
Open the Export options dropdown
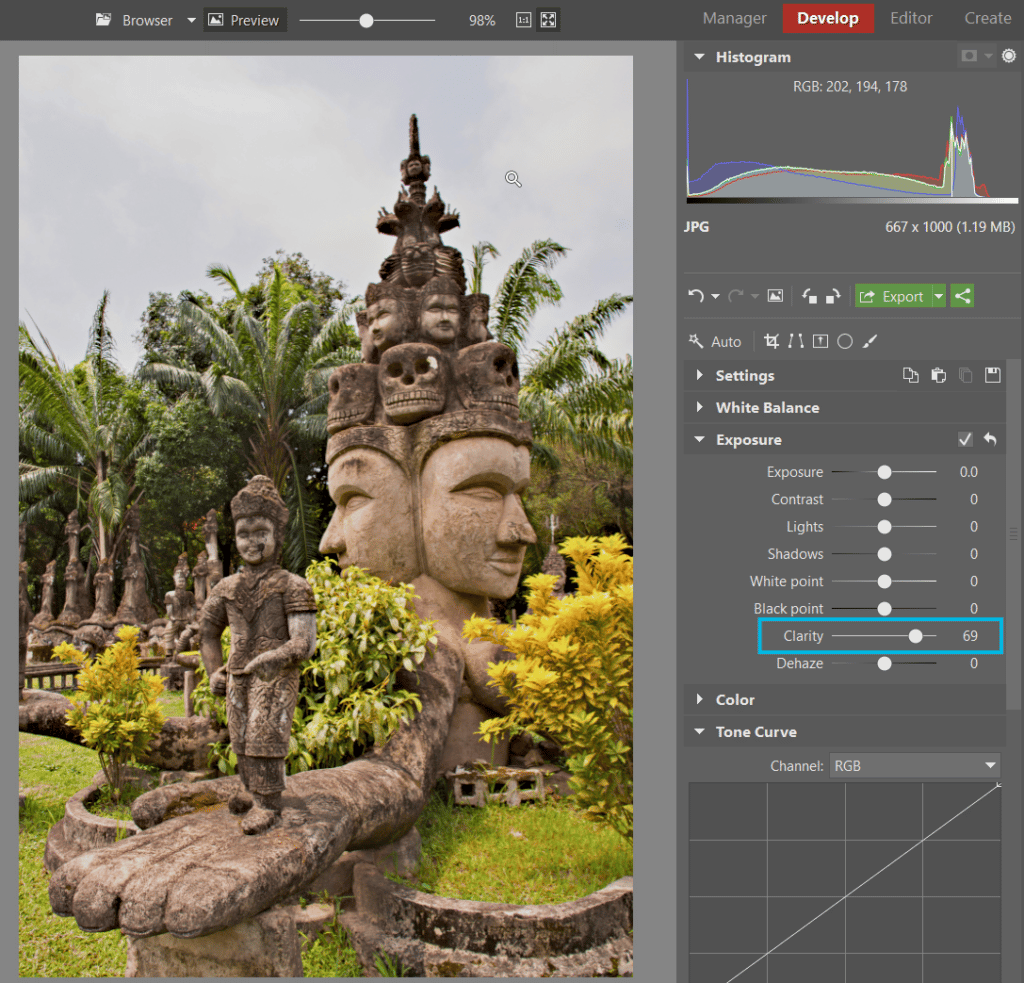[x=939, y=296]
